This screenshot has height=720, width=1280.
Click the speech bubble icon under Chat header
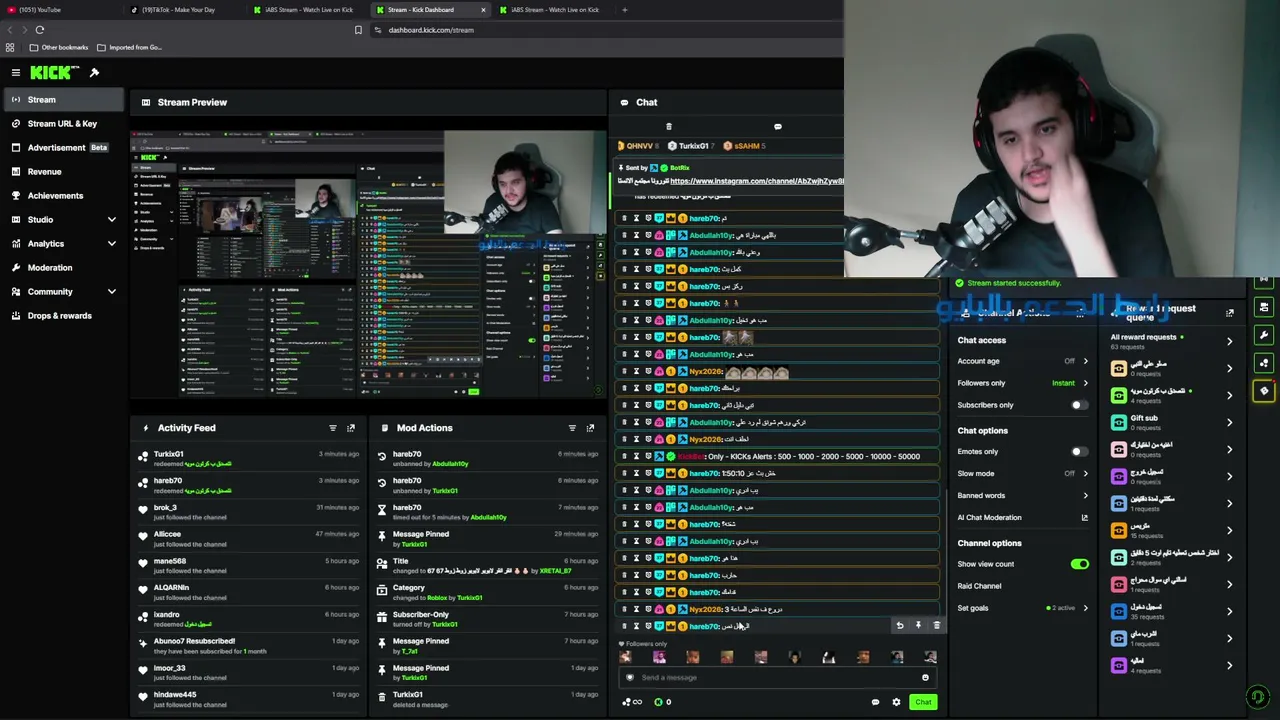(778, 127)
